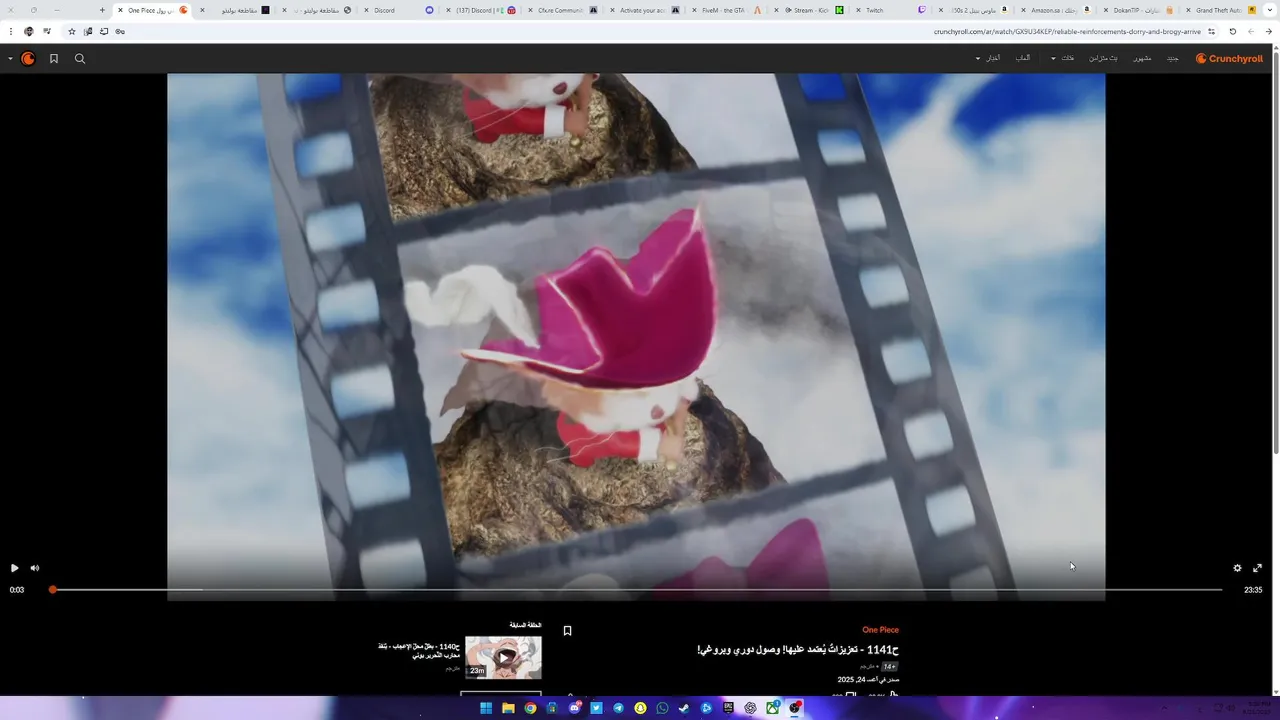This screenshot has height=720, width=1280.
Task: Mute the video player volume
Action: [35, 568]
